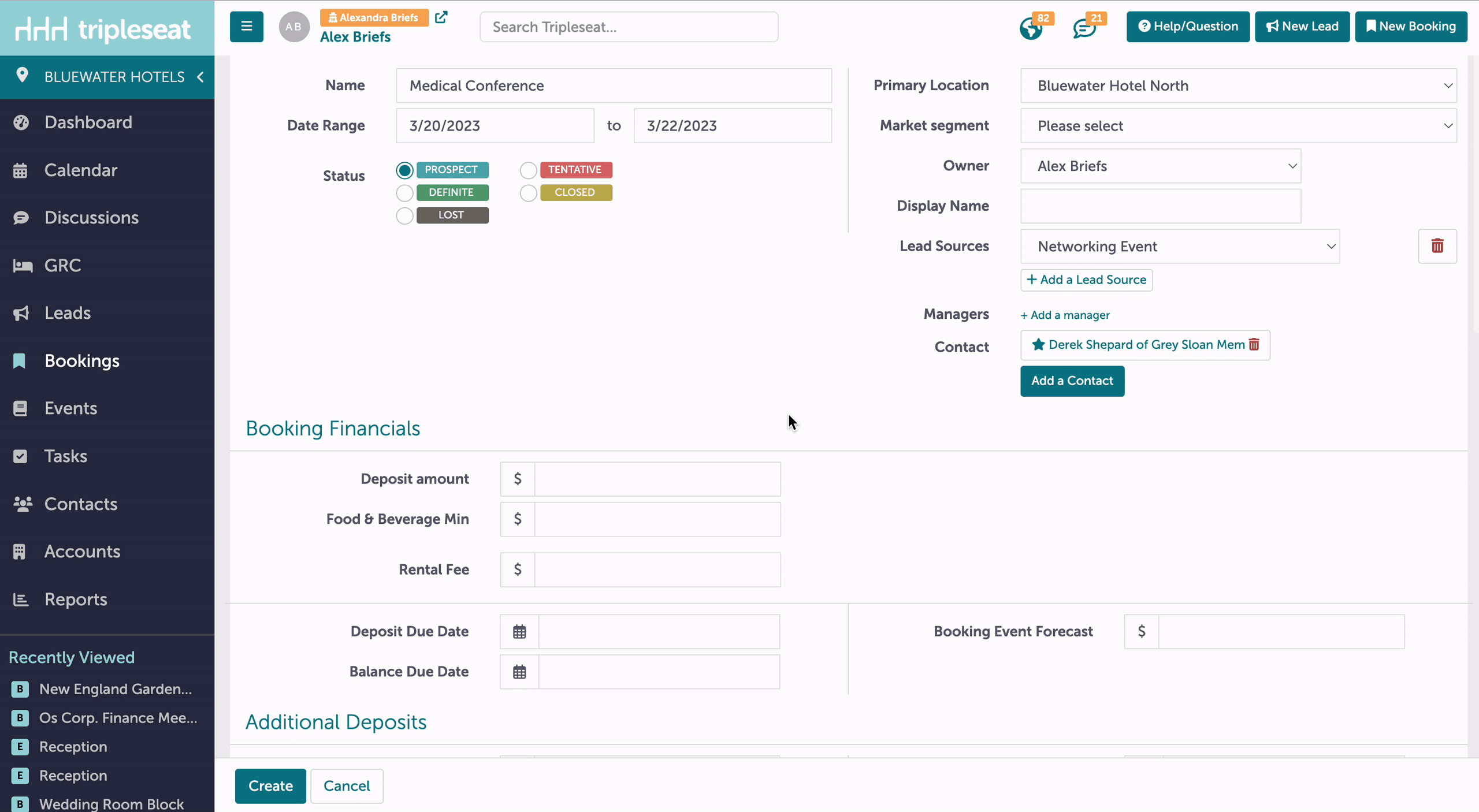Screen dimensions: 1479x812
Task: Click the Deposit amount input
Action: pyautogui.click(x=657, y=479)
